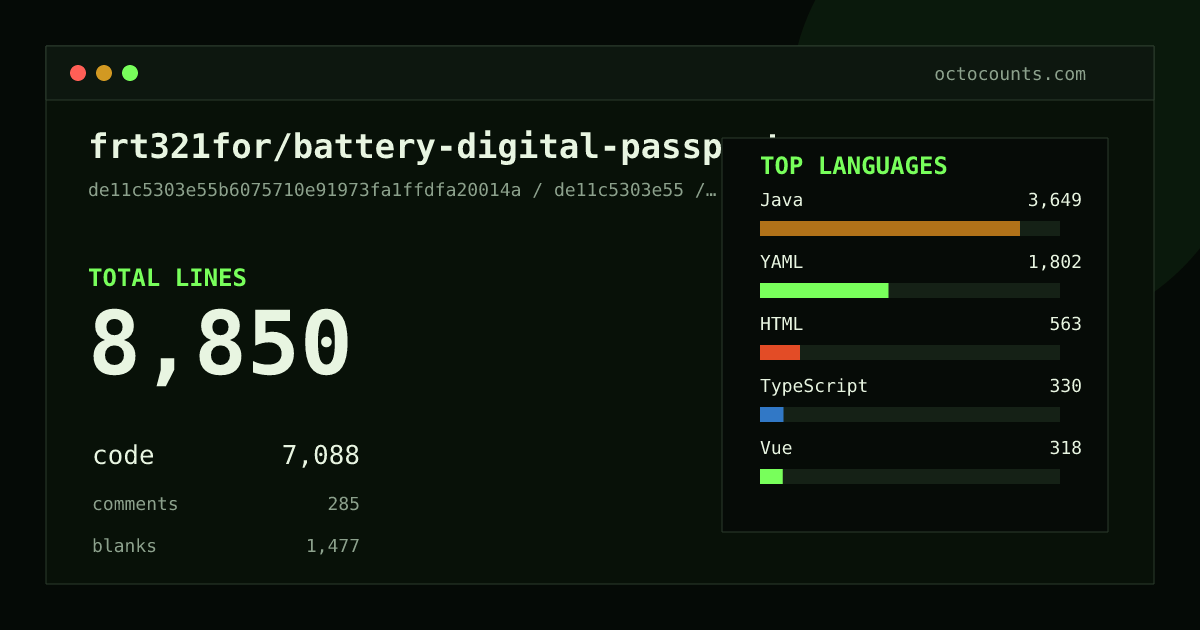Click the YAML language label

pos(781,262)
